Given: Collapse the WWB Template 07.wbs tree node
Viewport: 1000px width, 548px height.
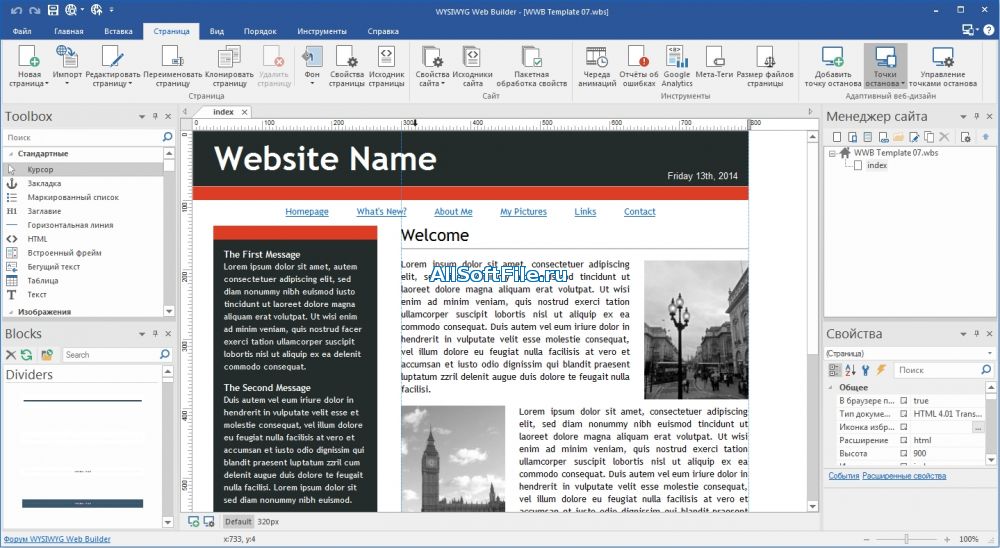Looking at the screenshot, I should pos(832,154).
